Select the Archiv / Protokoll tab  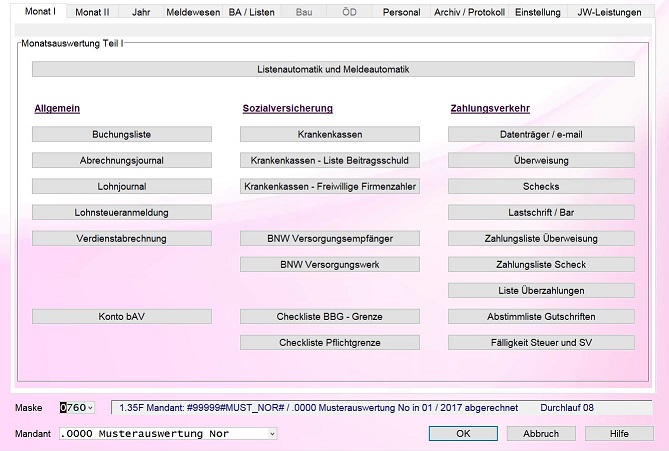point(469,12)
